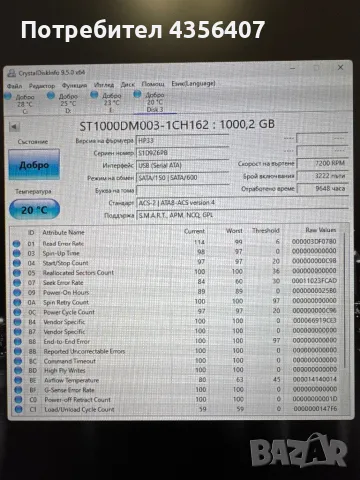Image resolution: width=360 pixels, height=480 pixels.
Task: Click the status dot for Power-On Hours
Action: point(17,293)
